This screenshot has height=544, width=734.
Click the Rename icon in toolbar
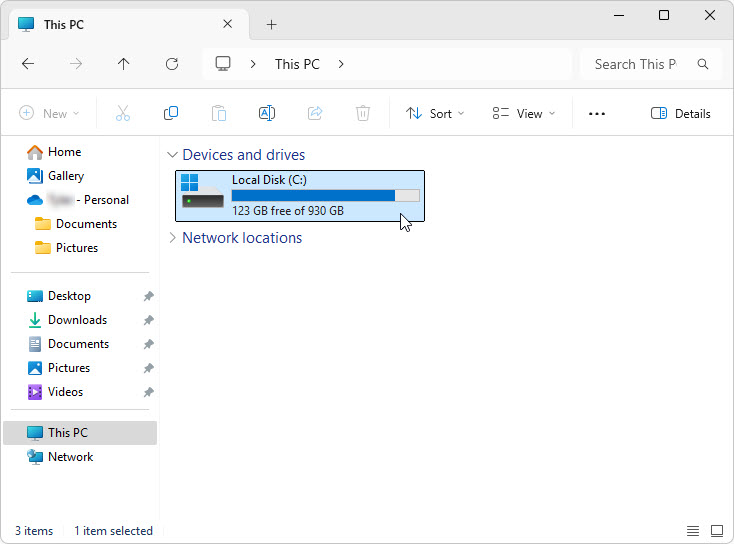click(x=267, y=113)
